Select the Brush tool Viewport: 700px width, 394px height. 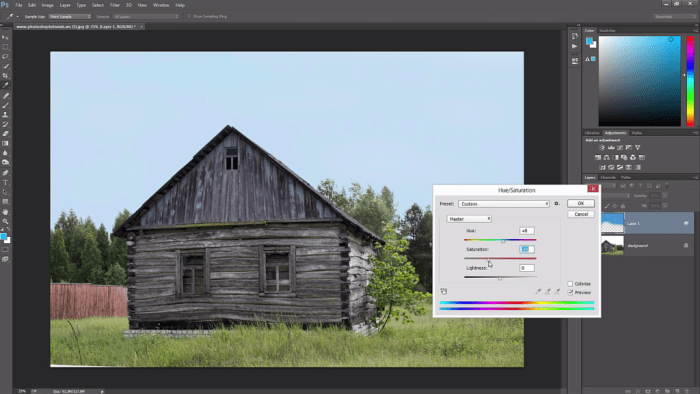click(x=5, y=105)
